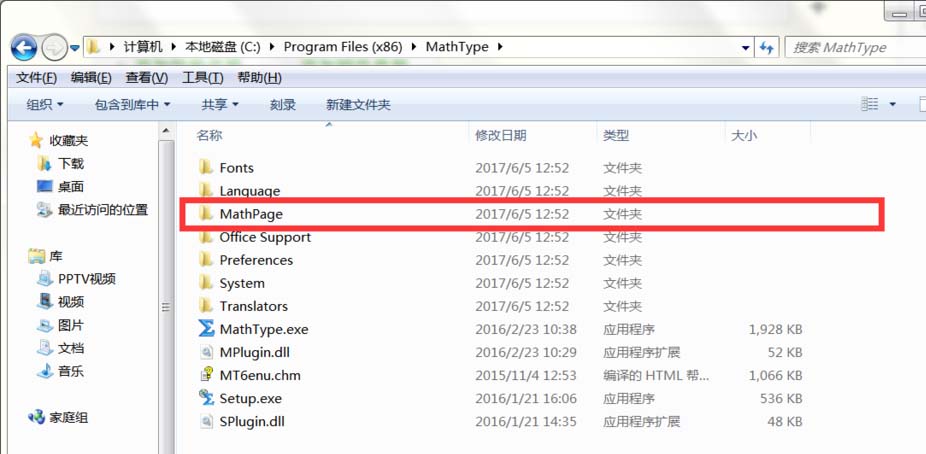Click the Setup.exe installer icon
This screenshot has width=926, height=454.
(206, 398)
